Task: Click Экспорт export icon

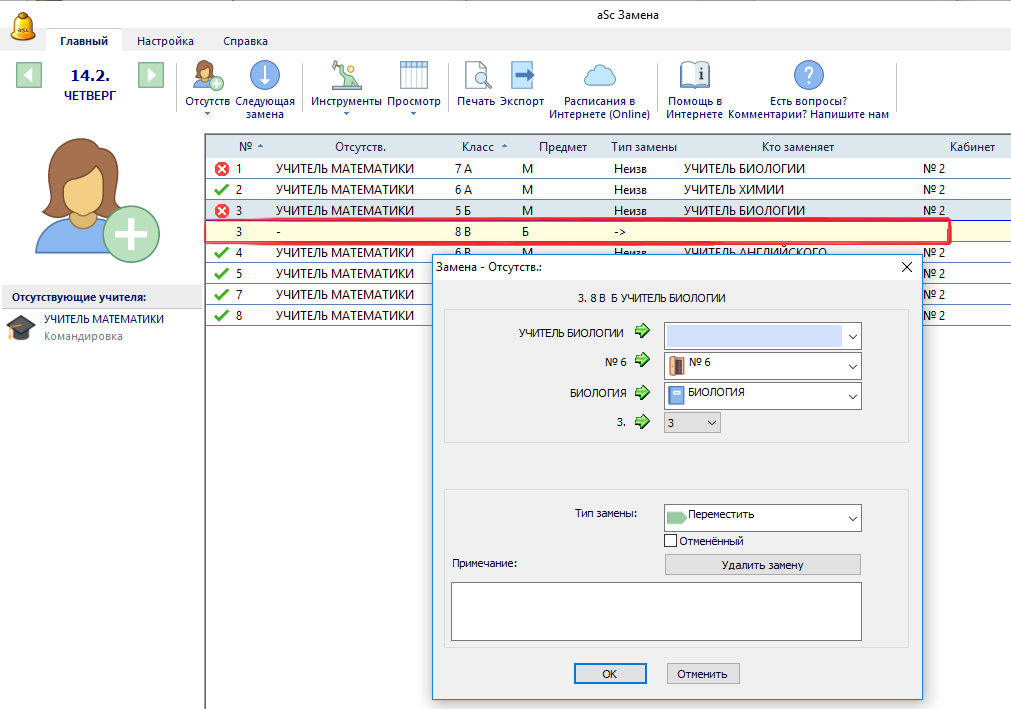Action: point(522,75)
